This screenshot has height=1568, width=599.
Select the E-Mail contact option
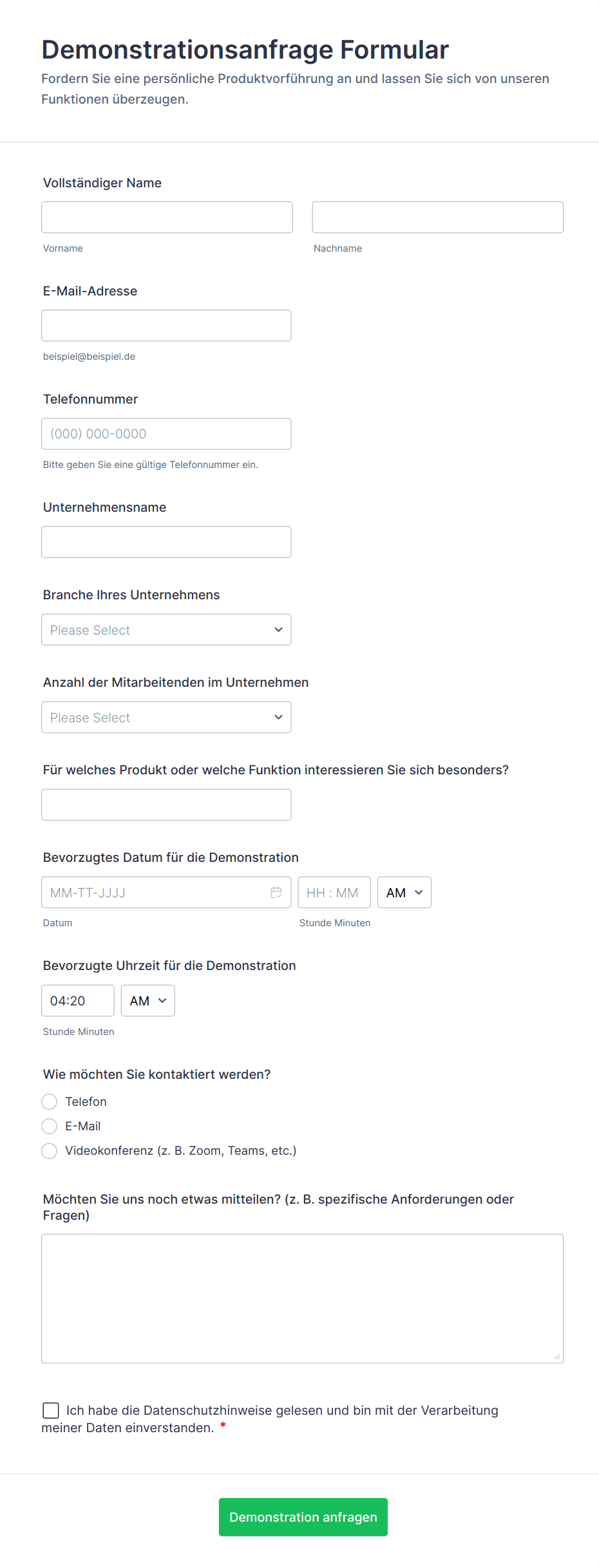click(50, 1126)
